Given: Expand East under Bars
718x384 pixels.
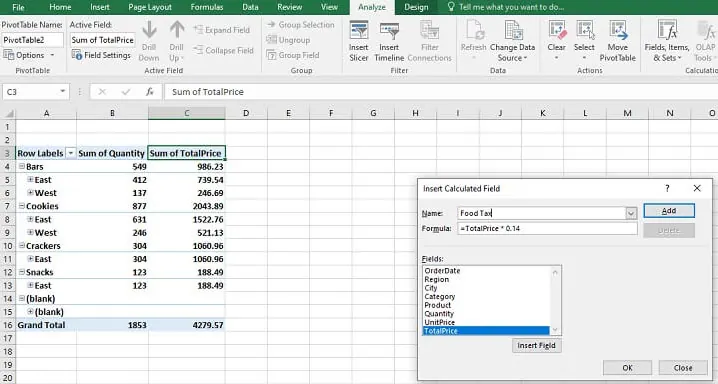Looking at the screenshot, I should pyautogui.click(x=30, y=179).
